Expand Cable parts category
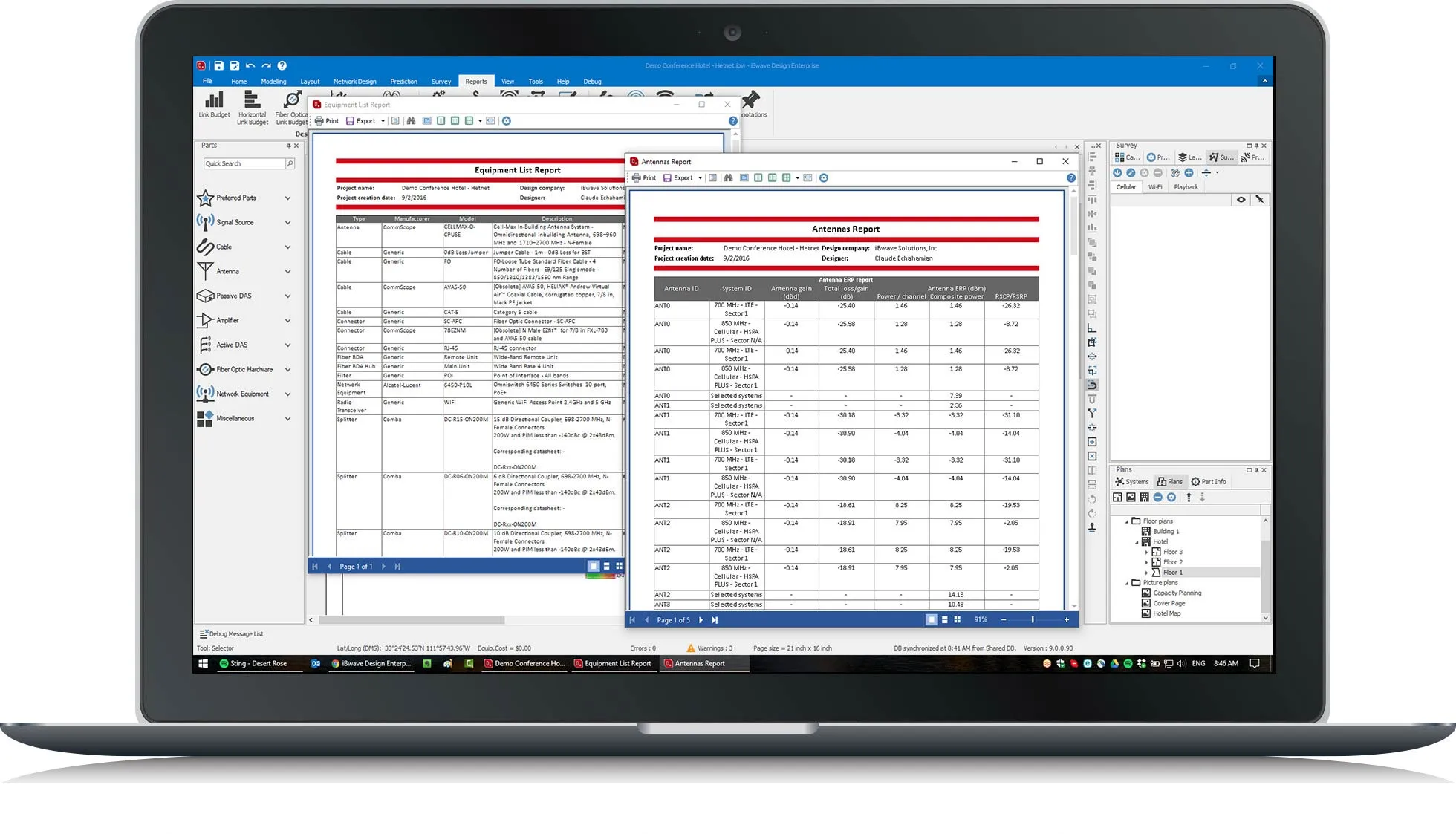This screenshot has width=1456, height=834. tap(288, 247)
